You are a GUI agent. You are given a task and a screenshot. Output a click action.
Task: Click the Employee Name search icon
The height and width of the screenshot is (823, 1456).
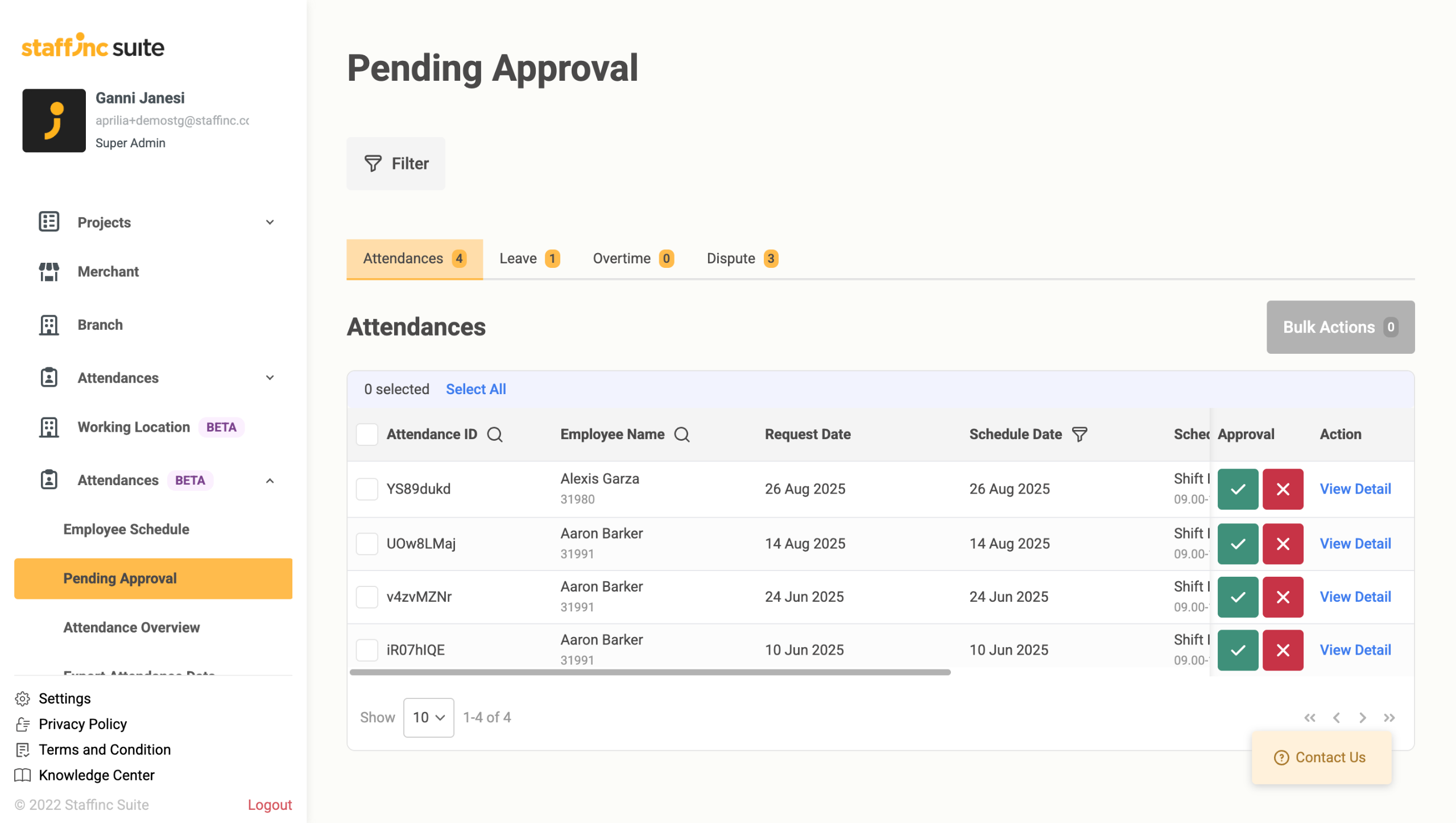click(681, 435)
